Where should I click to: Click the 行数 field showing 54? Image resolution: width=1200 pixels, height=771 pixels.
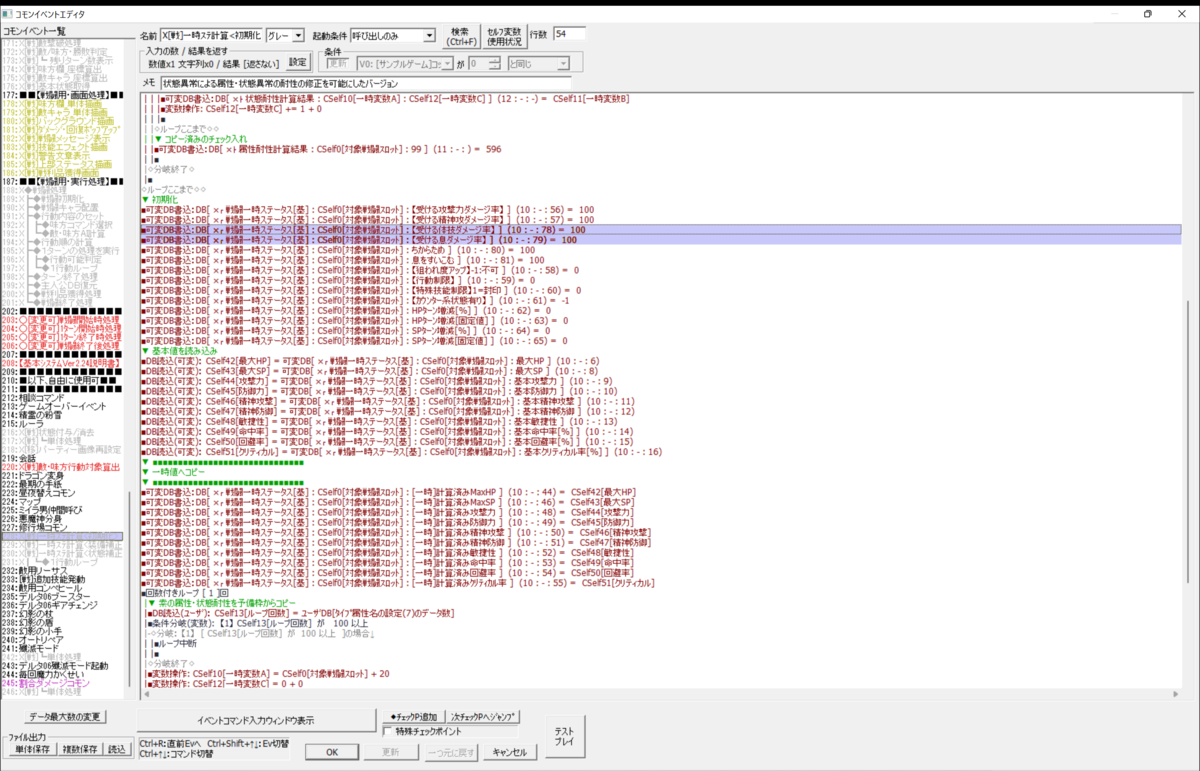(569, 35)
